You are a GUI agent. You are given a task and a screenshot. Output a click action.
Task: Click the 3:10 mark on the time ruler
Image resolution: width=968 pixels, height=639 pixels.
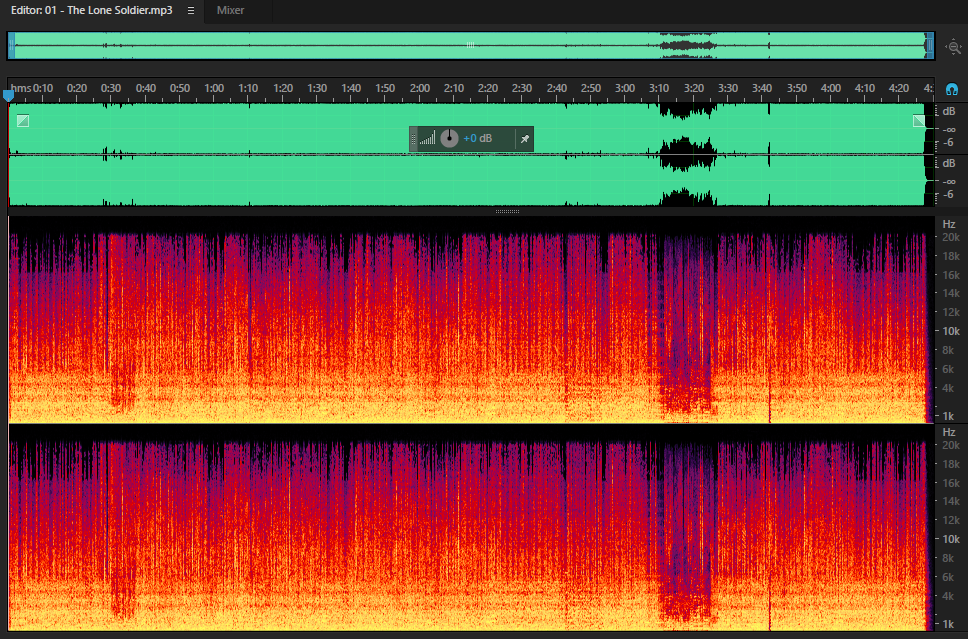coord(659,88)
